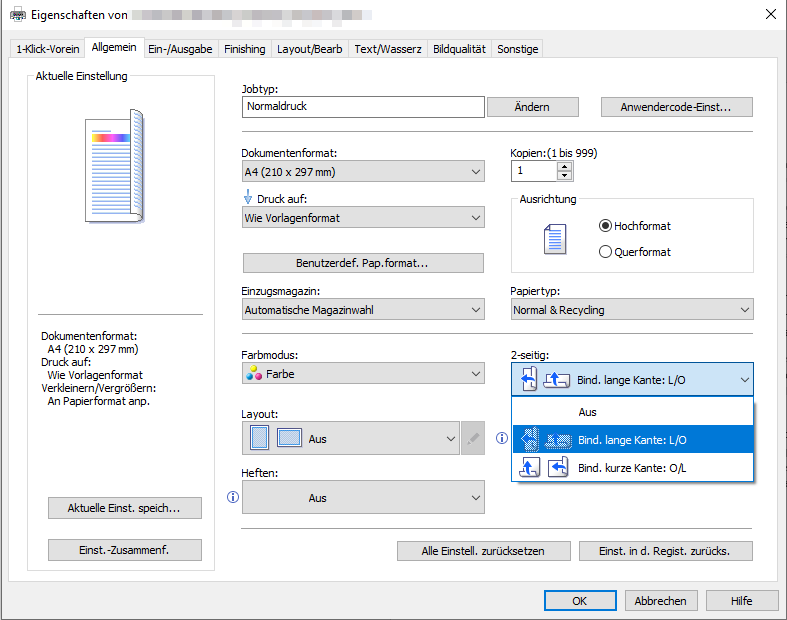
Task: Select the Hochformat radio button
Action: click(x=605, y=226)
